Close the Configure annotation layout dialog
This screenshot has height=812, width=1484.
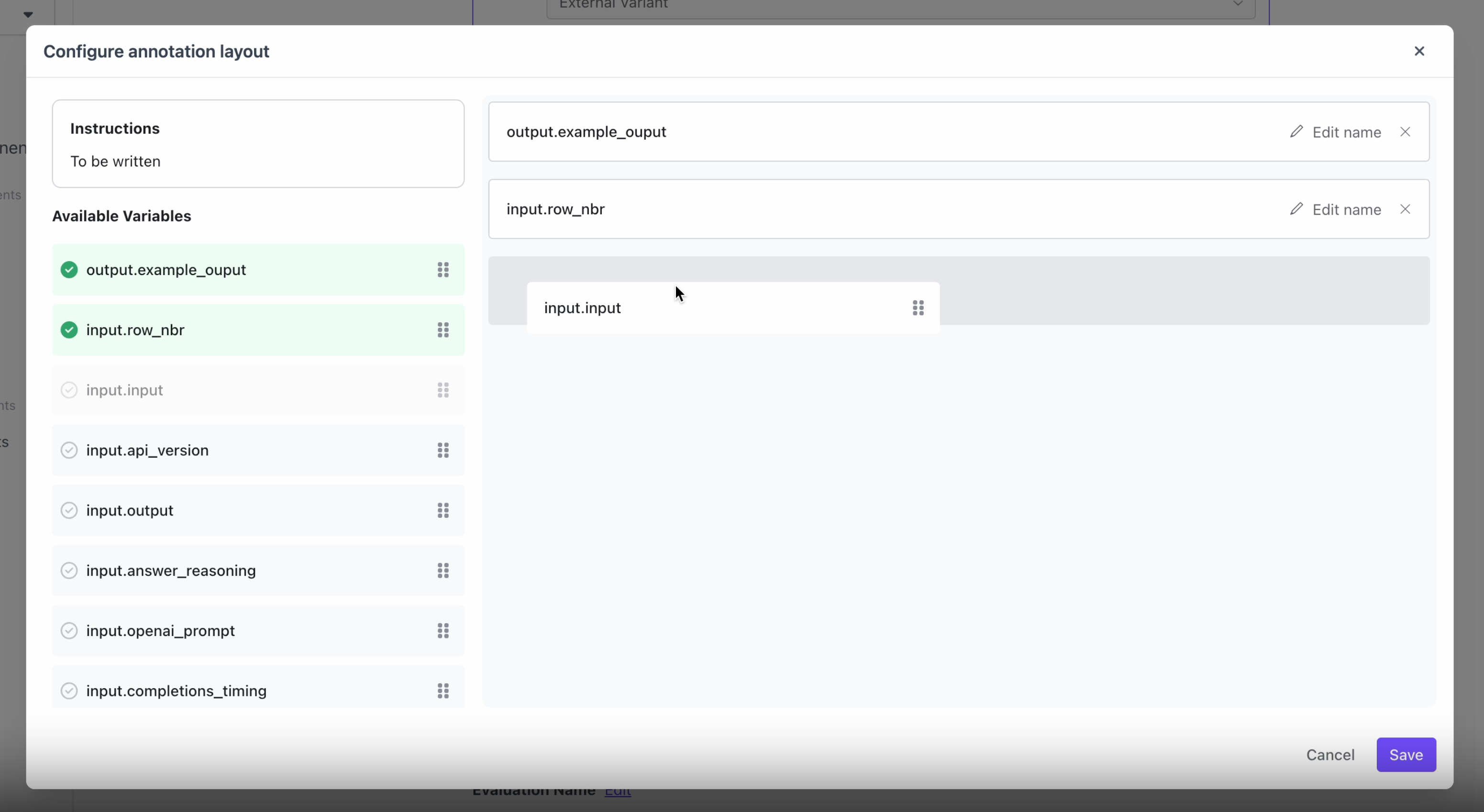pos(1419,51)
